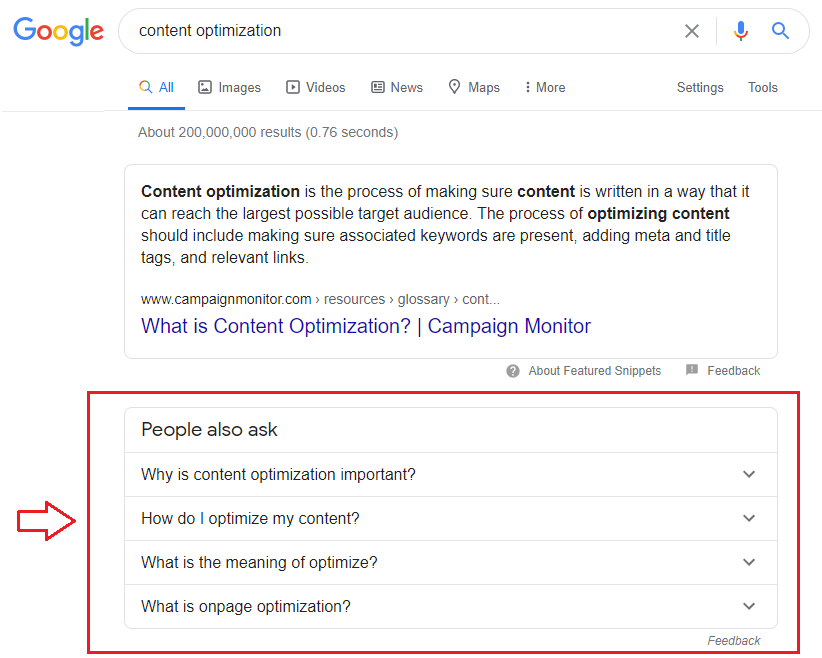
Task: Open "What is Content Optimization? | Campaign Monitor" link
Action: tap(366, 326)
